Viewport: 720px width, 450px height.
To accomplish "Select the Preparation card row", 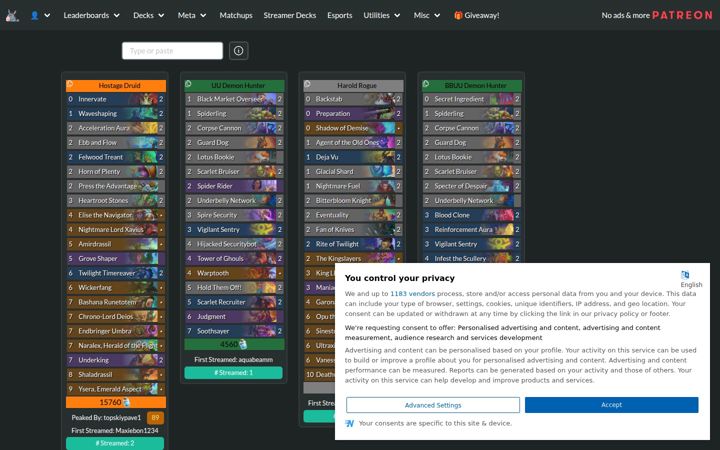I will point(353,113).
